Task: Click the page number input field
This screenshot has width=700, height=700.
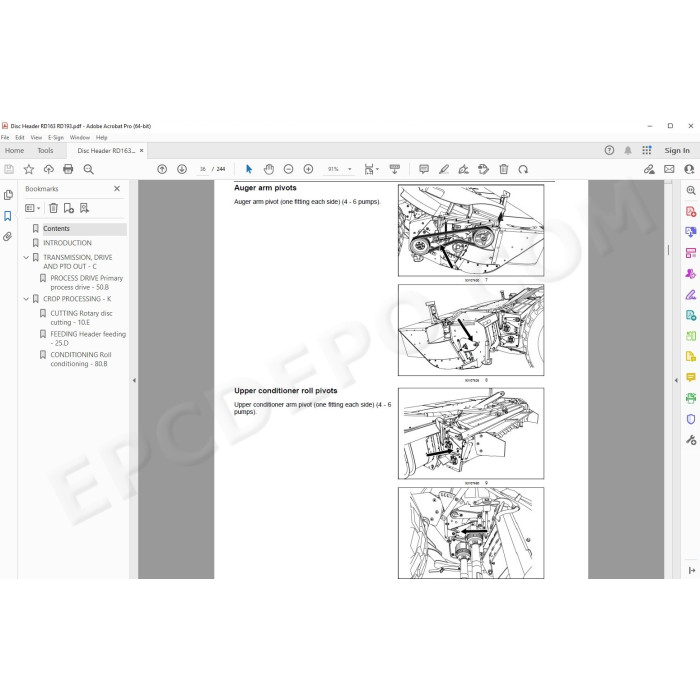Action: click(202, 169)
